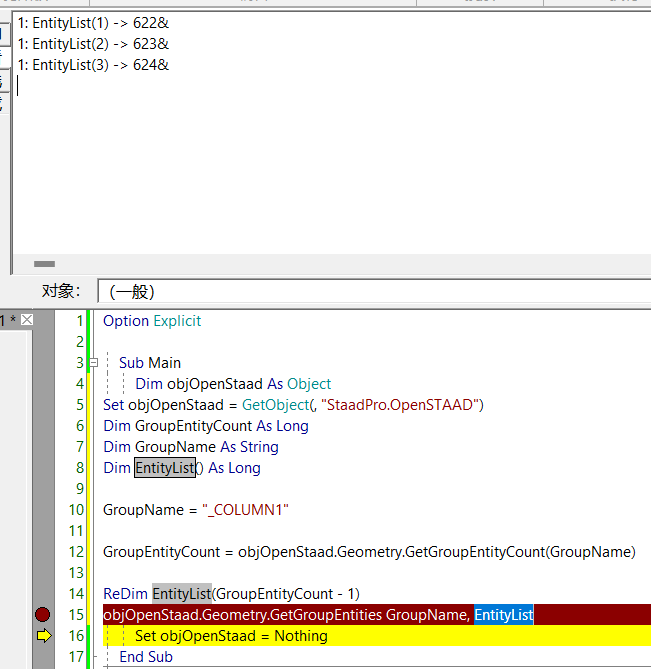This screenshot has height=669, width=651.
Task: Click the highlighted EntityList argument on line 15
Action: tap(503, 615)
